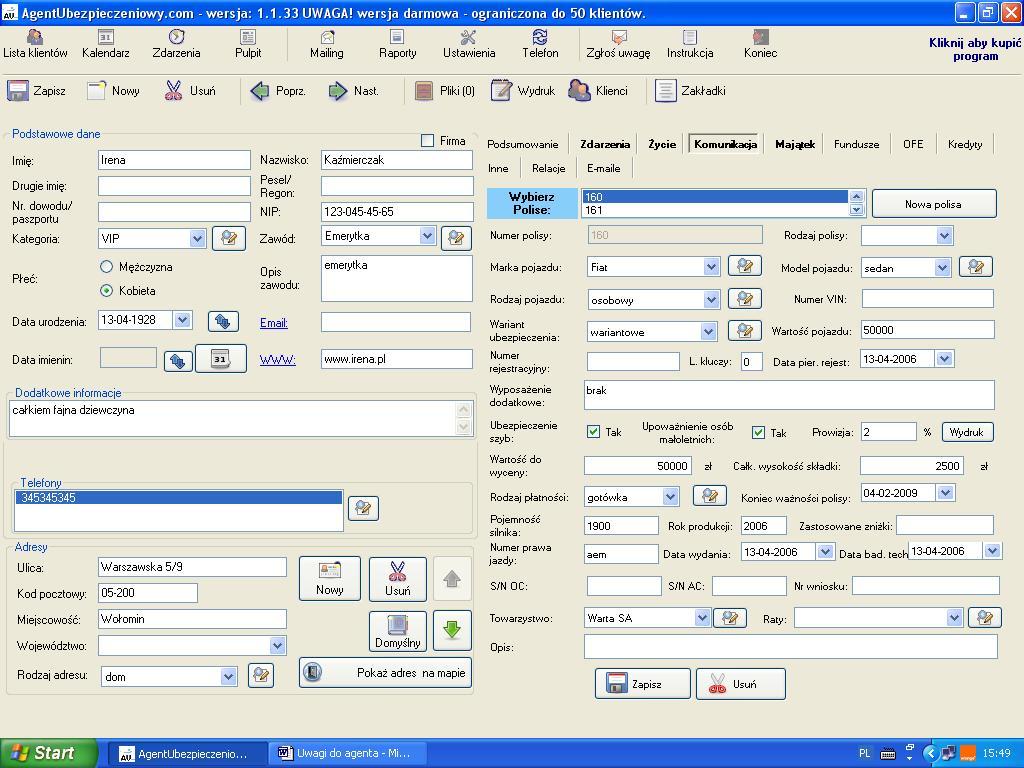Open Zakładki bookmarks
1024x768 pixels.
pos(690,91)
